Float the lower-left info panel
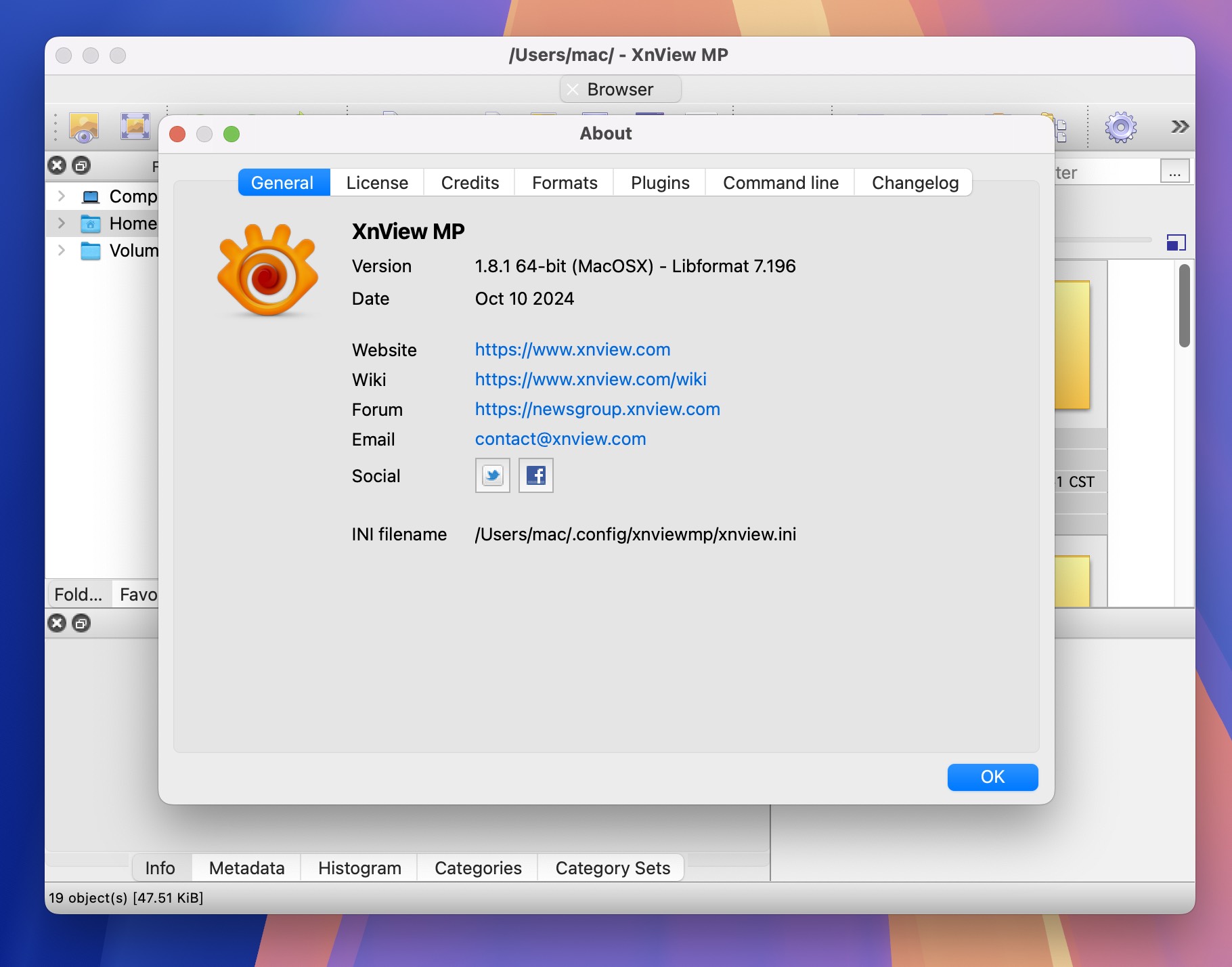The height and width of the screenshot is (967, 1232). point(81,623)
